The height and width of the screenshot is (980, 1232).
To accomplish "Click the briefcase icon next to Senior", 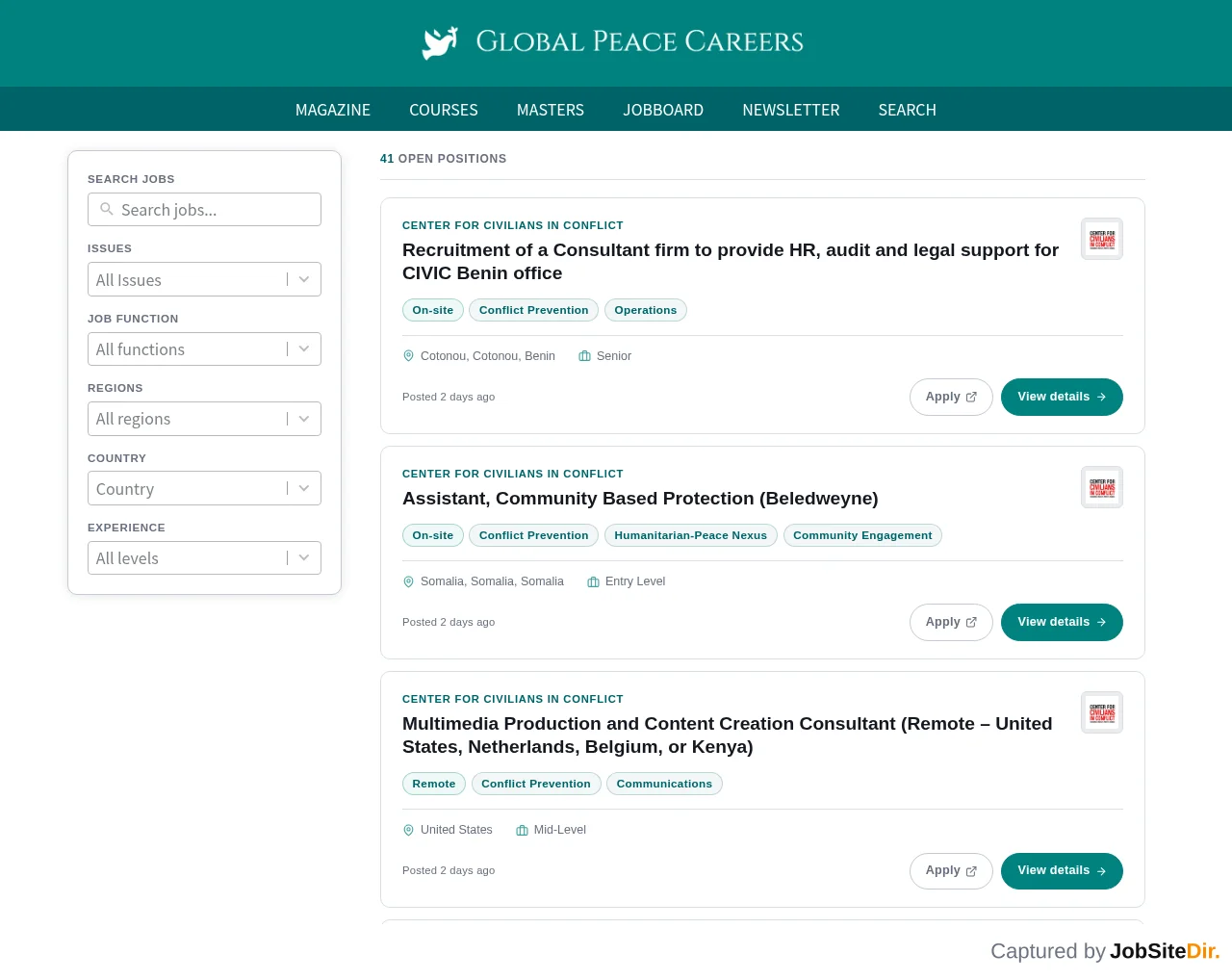I will coord(584,356).
